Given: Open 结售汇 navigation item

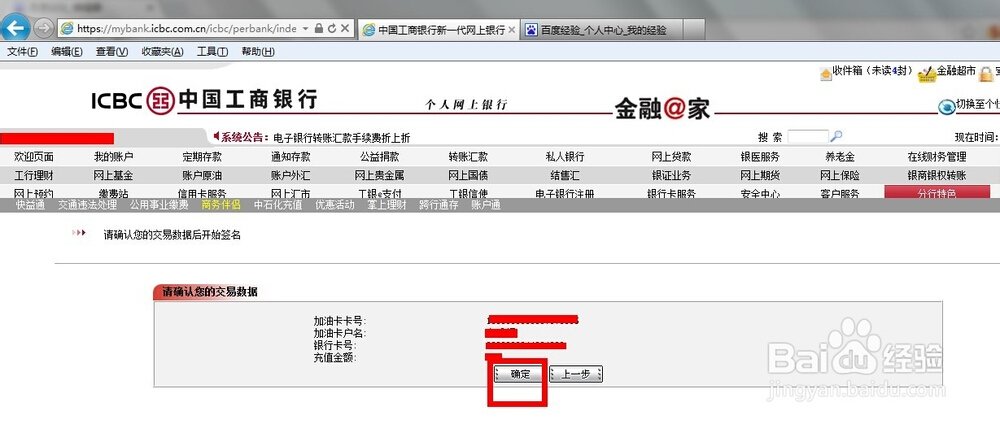Looking at the screenshot, I should 564,175.
